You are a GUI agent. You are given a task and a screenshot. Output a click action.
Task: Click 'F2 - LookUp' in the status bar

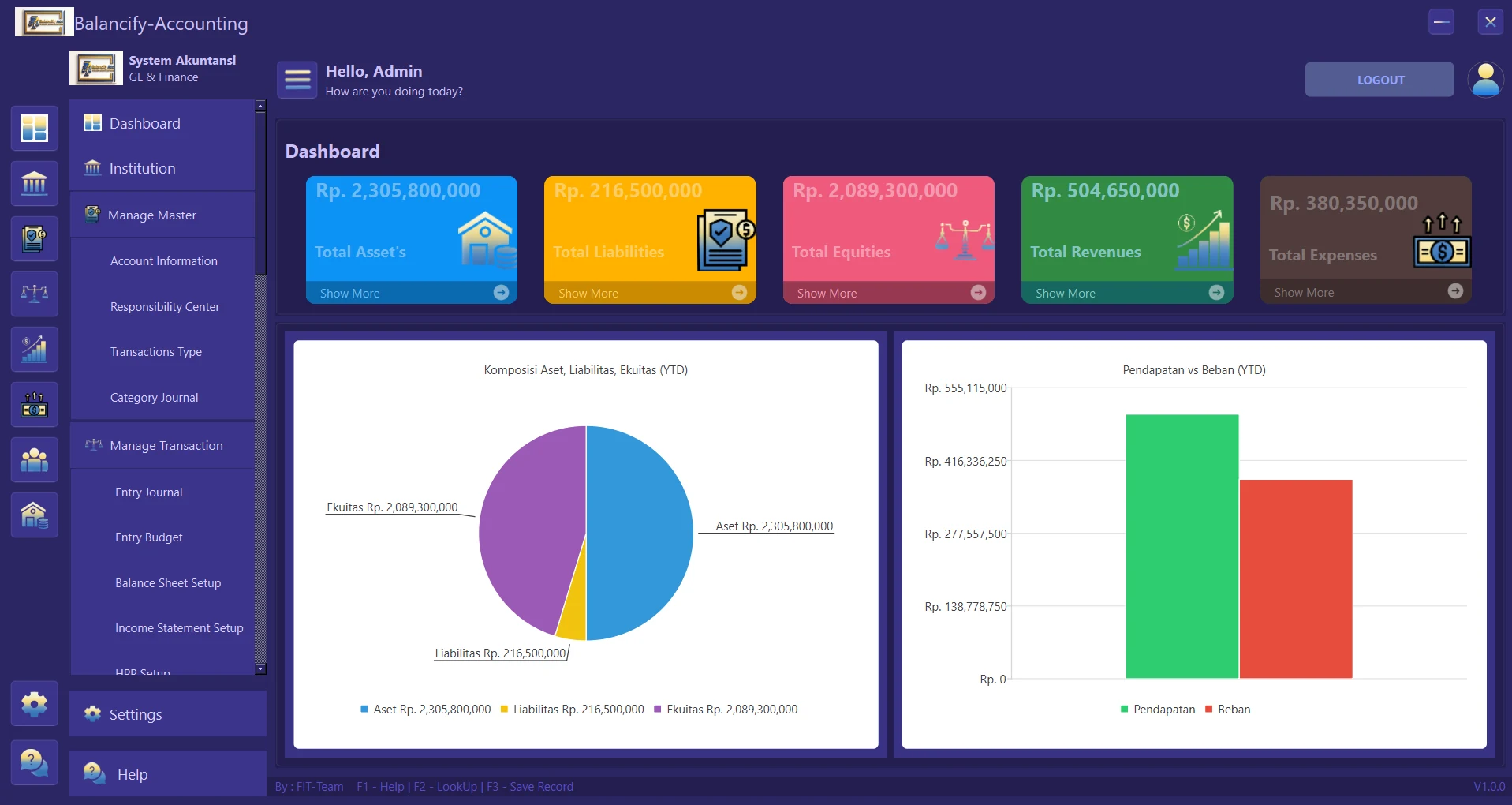point(446,787)
